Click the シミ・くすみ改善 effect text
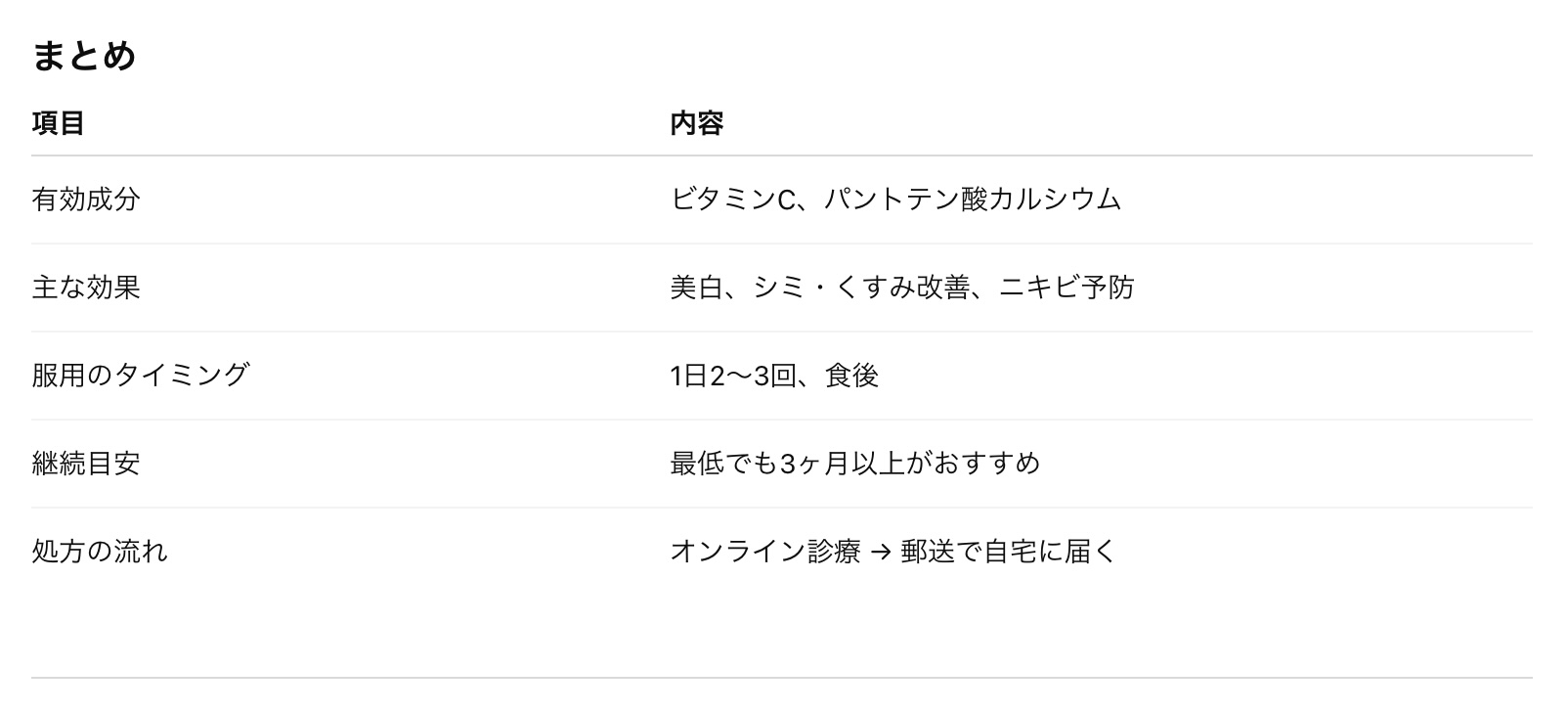Screen dimensions: 1568x712 [861, 288]
